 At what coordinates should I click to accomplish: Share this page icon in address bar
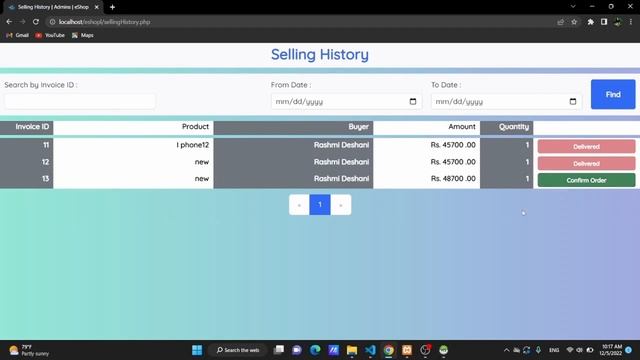tap(560, 22)
